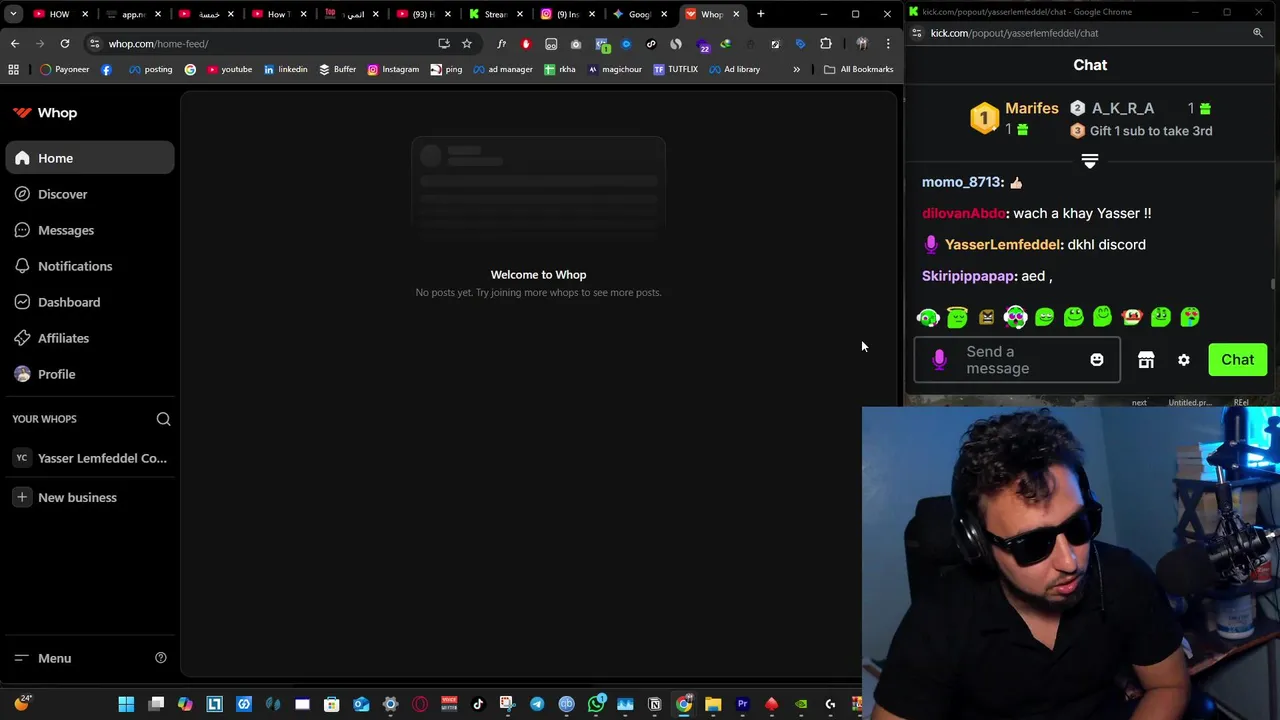The width and height of the screenshot is (1280, 720).
Task: Open the Yasser Lemfeddel Co... whop
Action: click(x=90, y=458)
